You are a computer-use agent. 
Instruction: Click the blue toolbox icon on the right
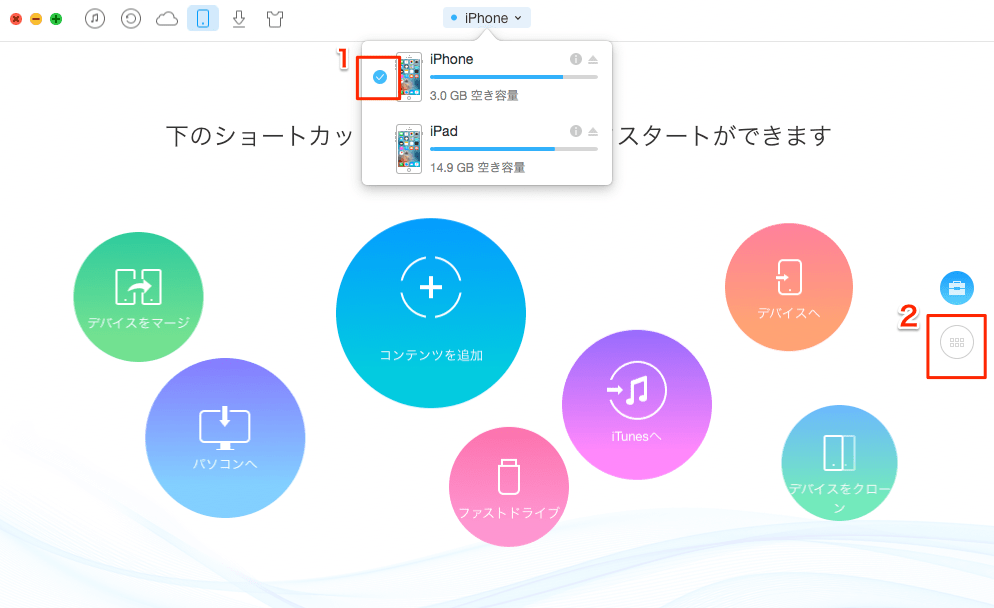pyautogui.click(x=956, y=288)
